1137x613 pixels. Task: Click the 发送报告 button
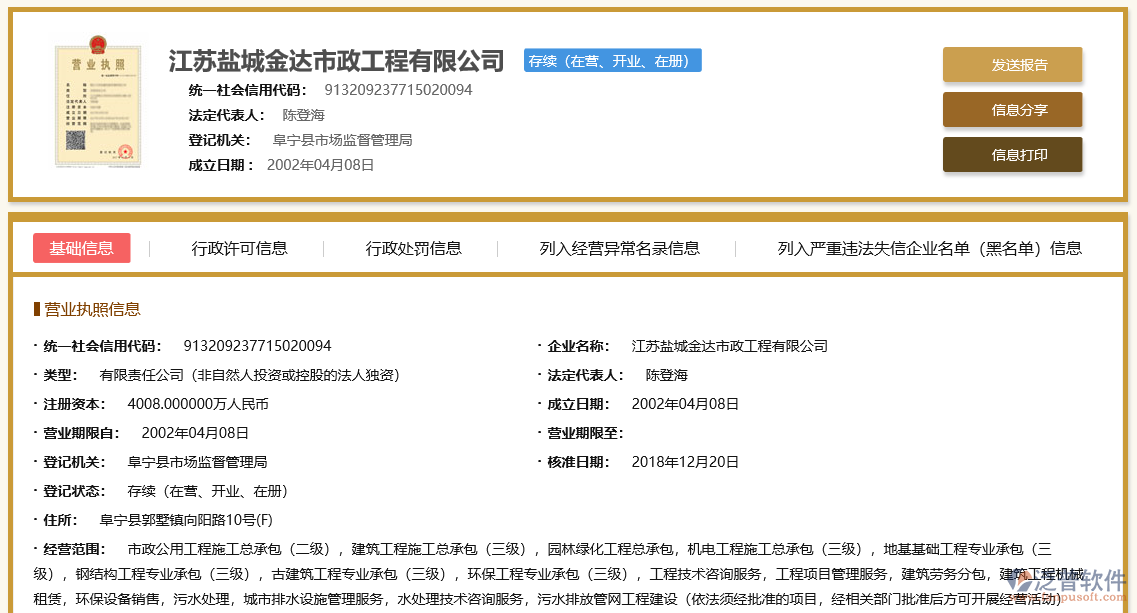pyautogui.click(x=1012, y=65)
